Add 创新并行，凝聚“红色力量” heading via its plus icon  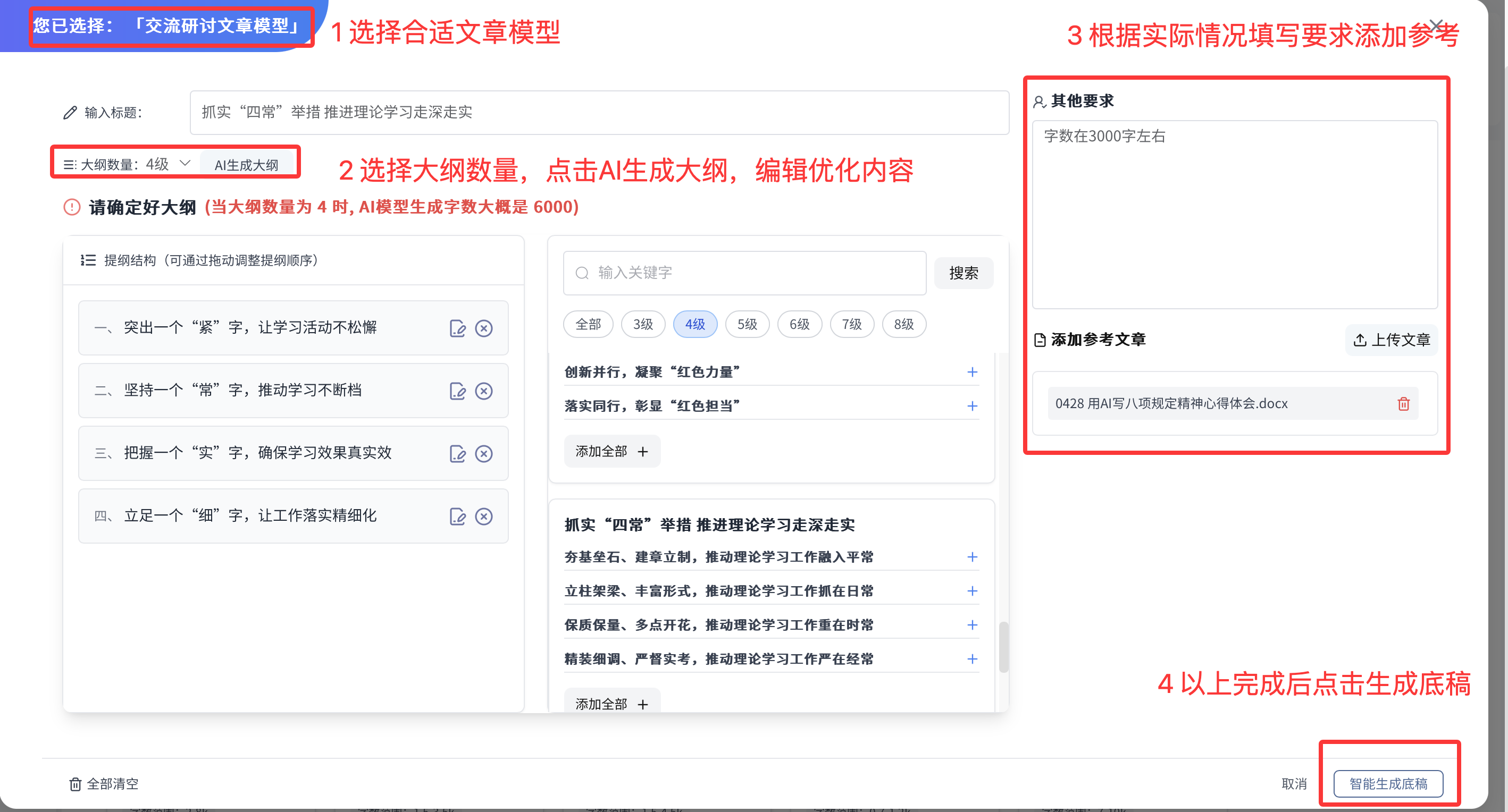[x=972, y=372]
